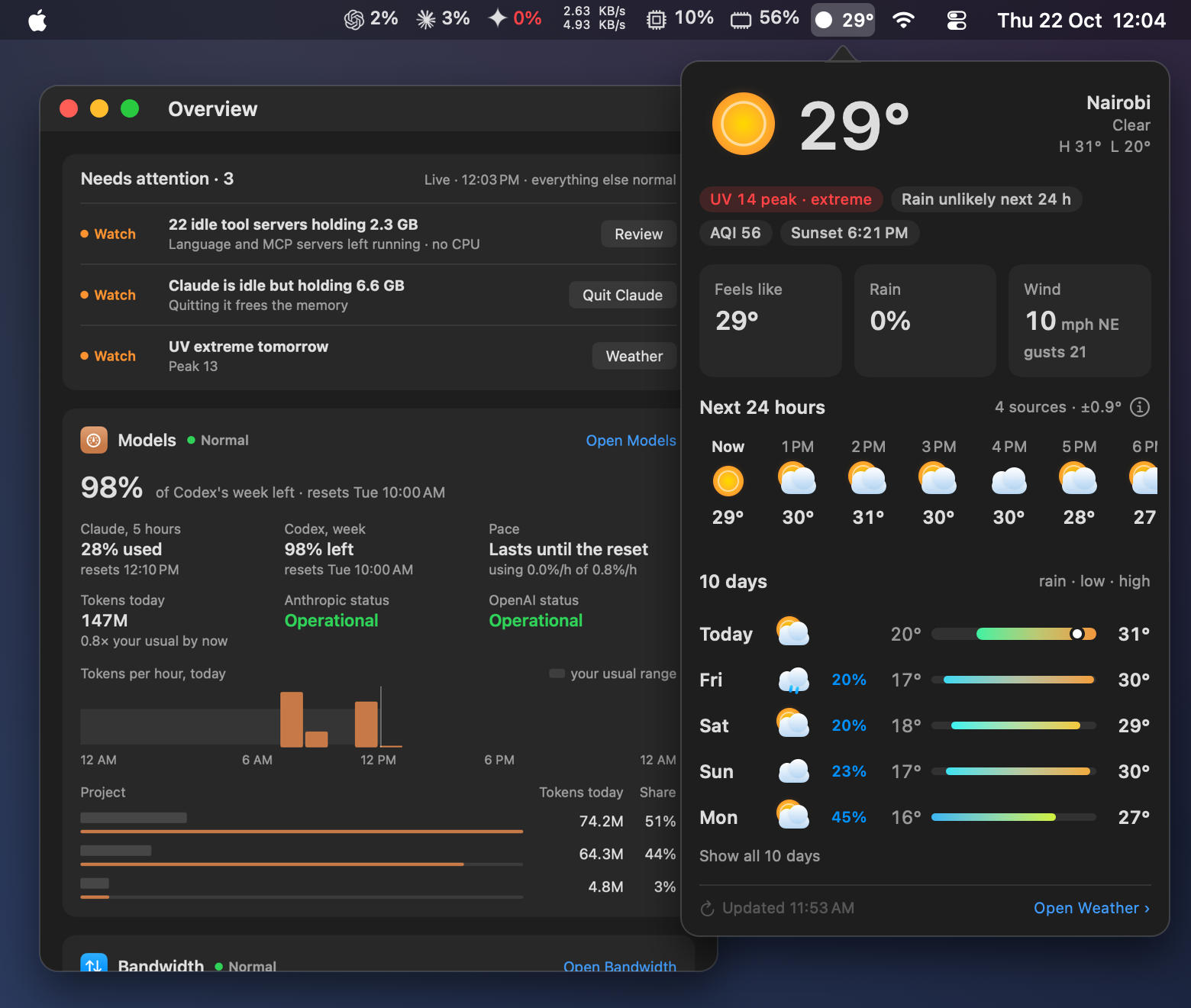This screenshot has width=1191, height=1008.
Task: Click the Fri rain cloud forecast icon
Action: (x=794, y=680)
